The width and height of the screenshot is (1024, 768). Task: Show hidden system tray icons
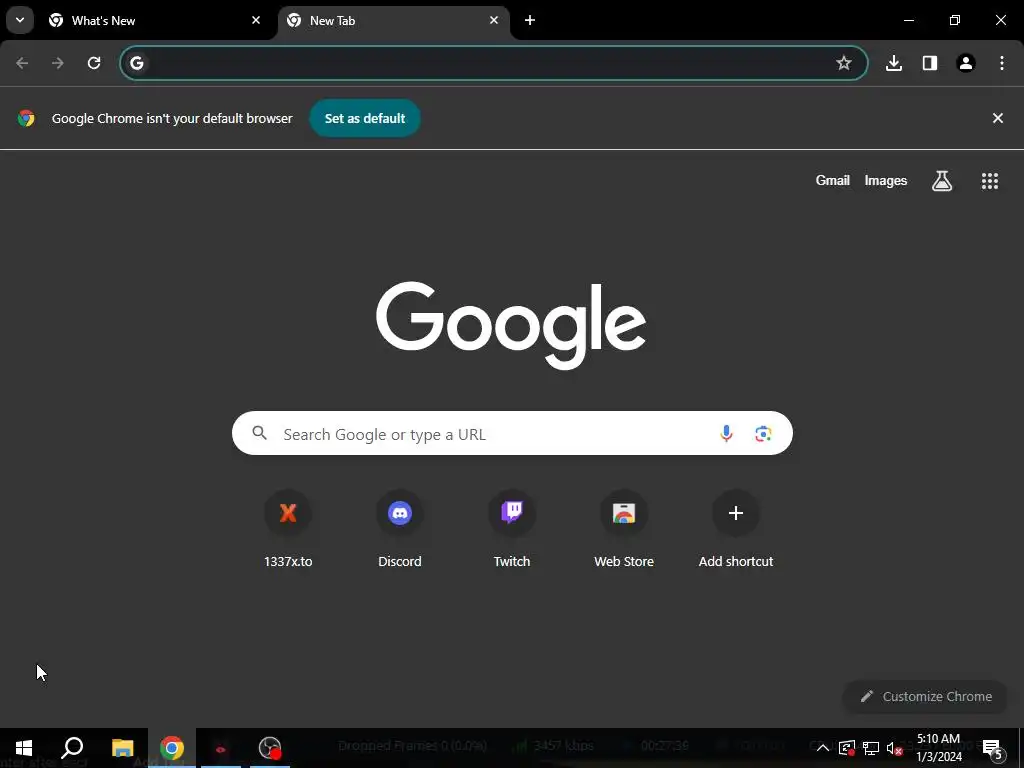[x=823, y=748]
